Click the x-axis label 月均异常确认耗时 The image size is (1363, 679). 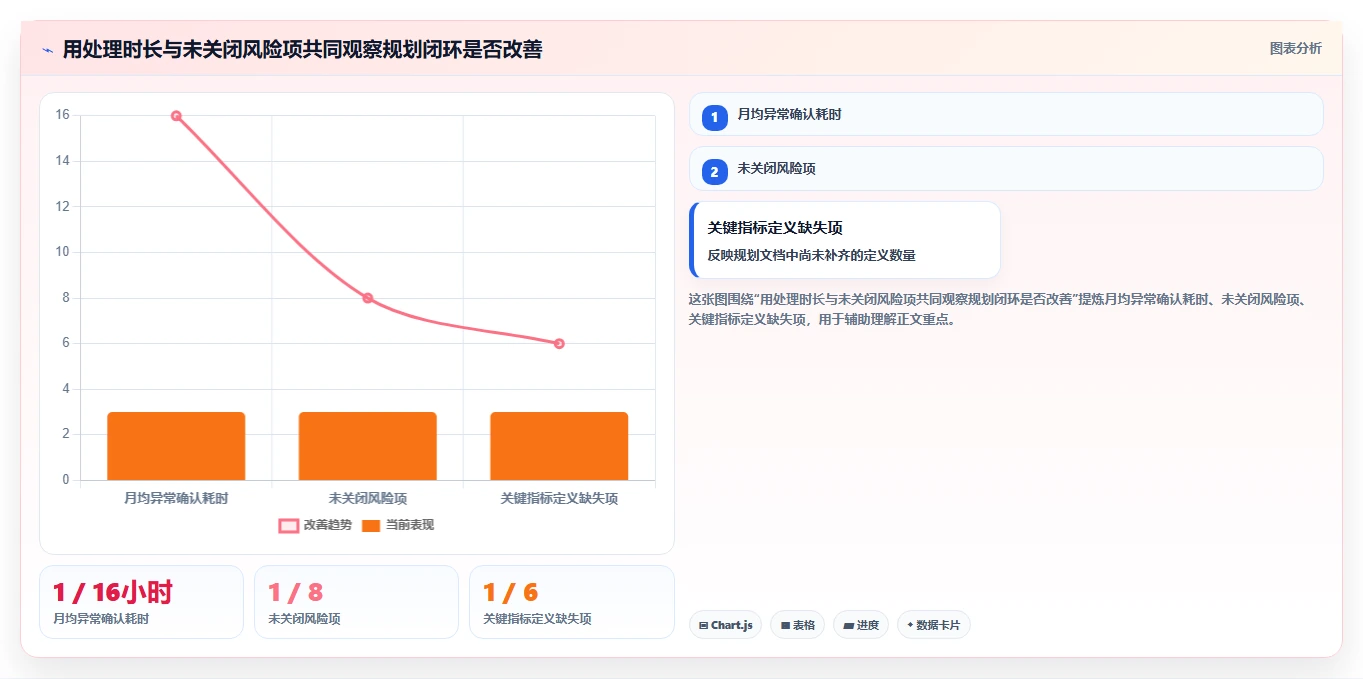point(176,498)
